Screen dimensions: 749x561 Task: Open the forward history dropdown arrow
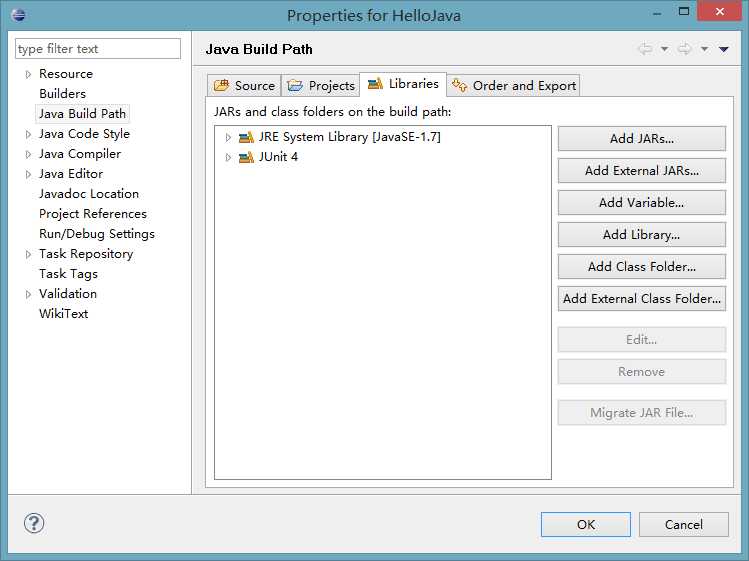[704, 49]
